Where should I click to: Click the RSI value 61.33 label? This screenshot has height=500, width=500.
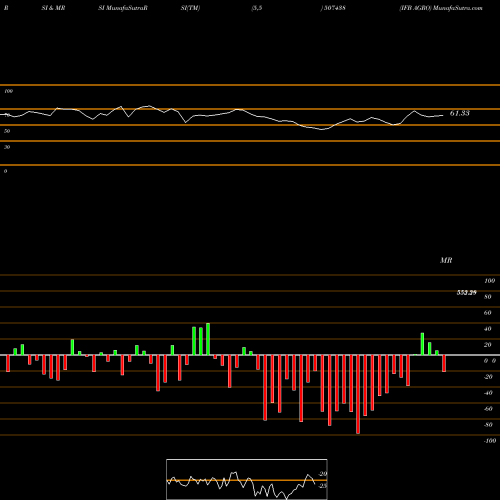click(x=460, y=113)
